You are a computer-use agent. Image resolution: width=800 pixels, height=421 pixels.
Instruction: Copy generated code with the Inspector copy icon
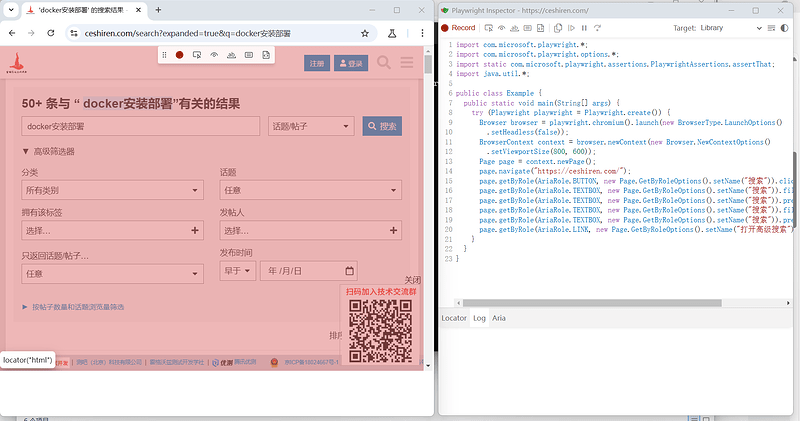pyautogui.click(x=558, y=28)
